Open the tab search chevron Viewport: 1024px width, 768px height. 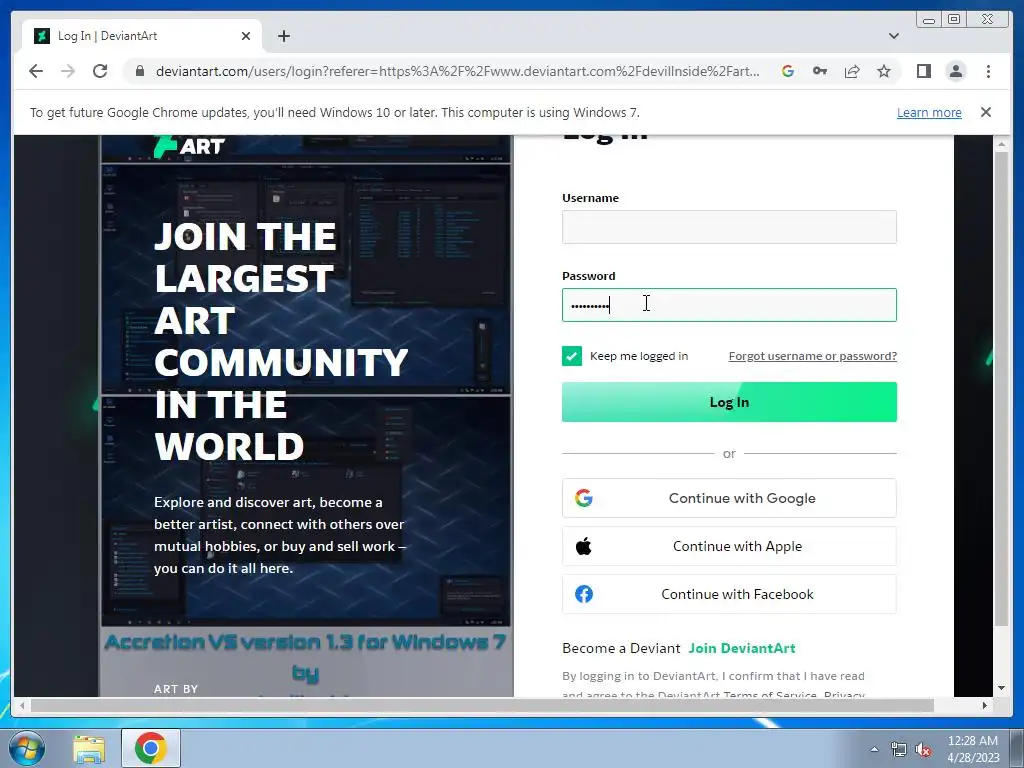tap(893, 36)
